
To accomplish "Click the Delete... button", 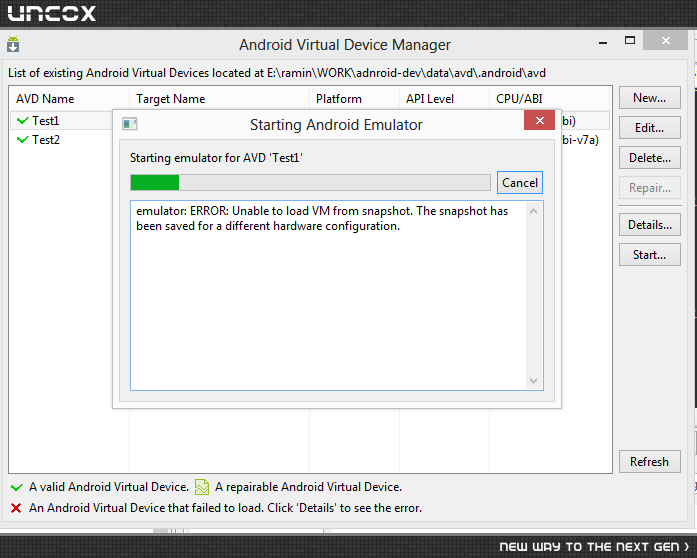I will (649, 158).
